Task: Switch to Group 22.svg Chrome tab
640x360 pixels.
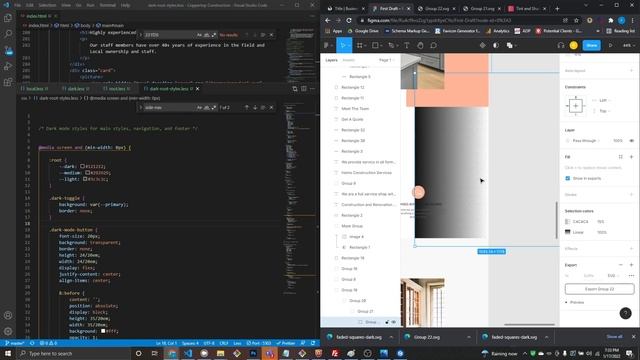Action: coord(436,9)
